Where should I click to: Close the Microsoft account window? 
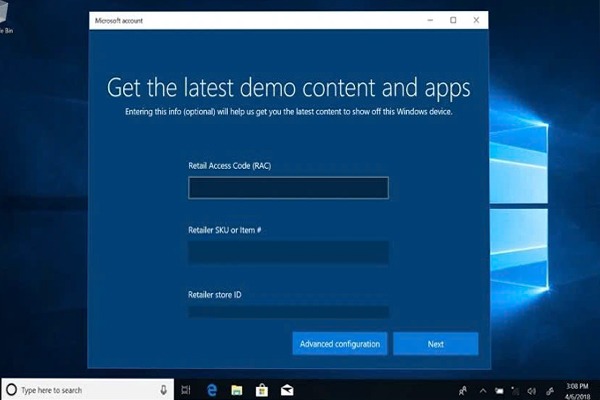tap(476, 20)
